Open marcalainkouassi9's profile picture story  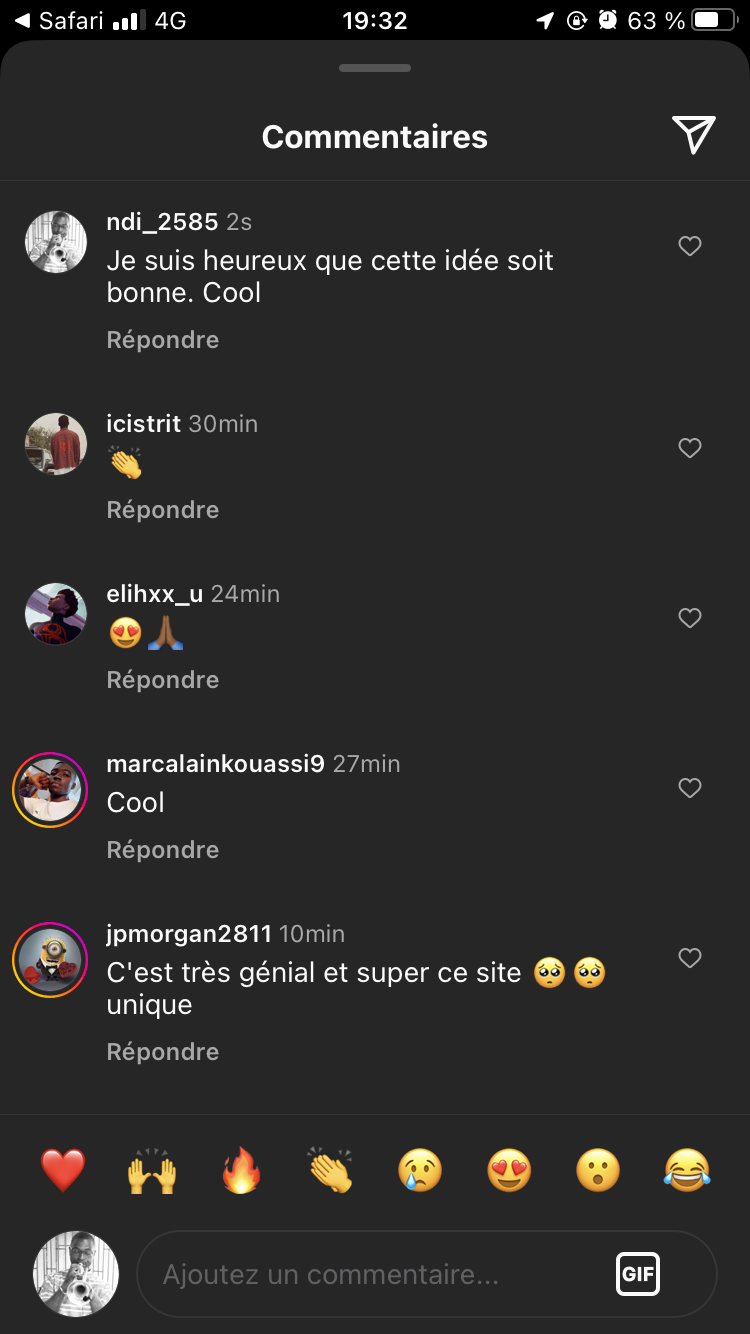point(50,790)
